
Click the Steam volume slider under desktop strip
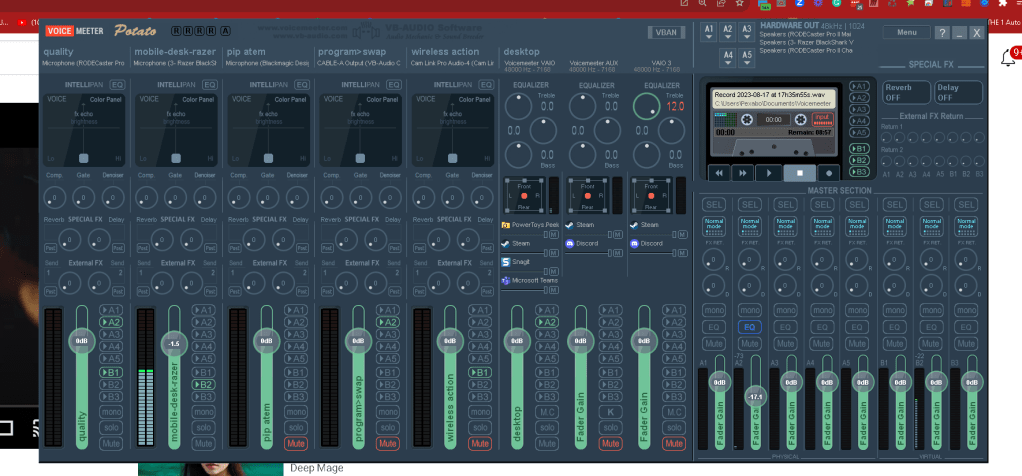tap(525, 253)
